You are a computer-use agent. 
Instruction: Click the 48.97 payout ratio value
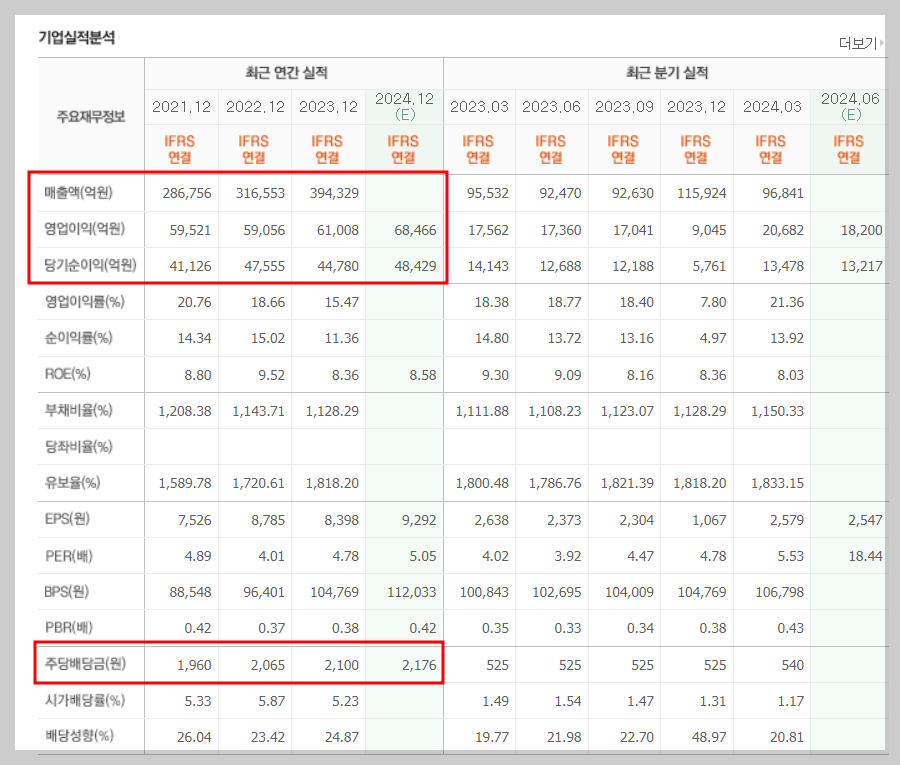pyautogui.click(x=709, y=737)
